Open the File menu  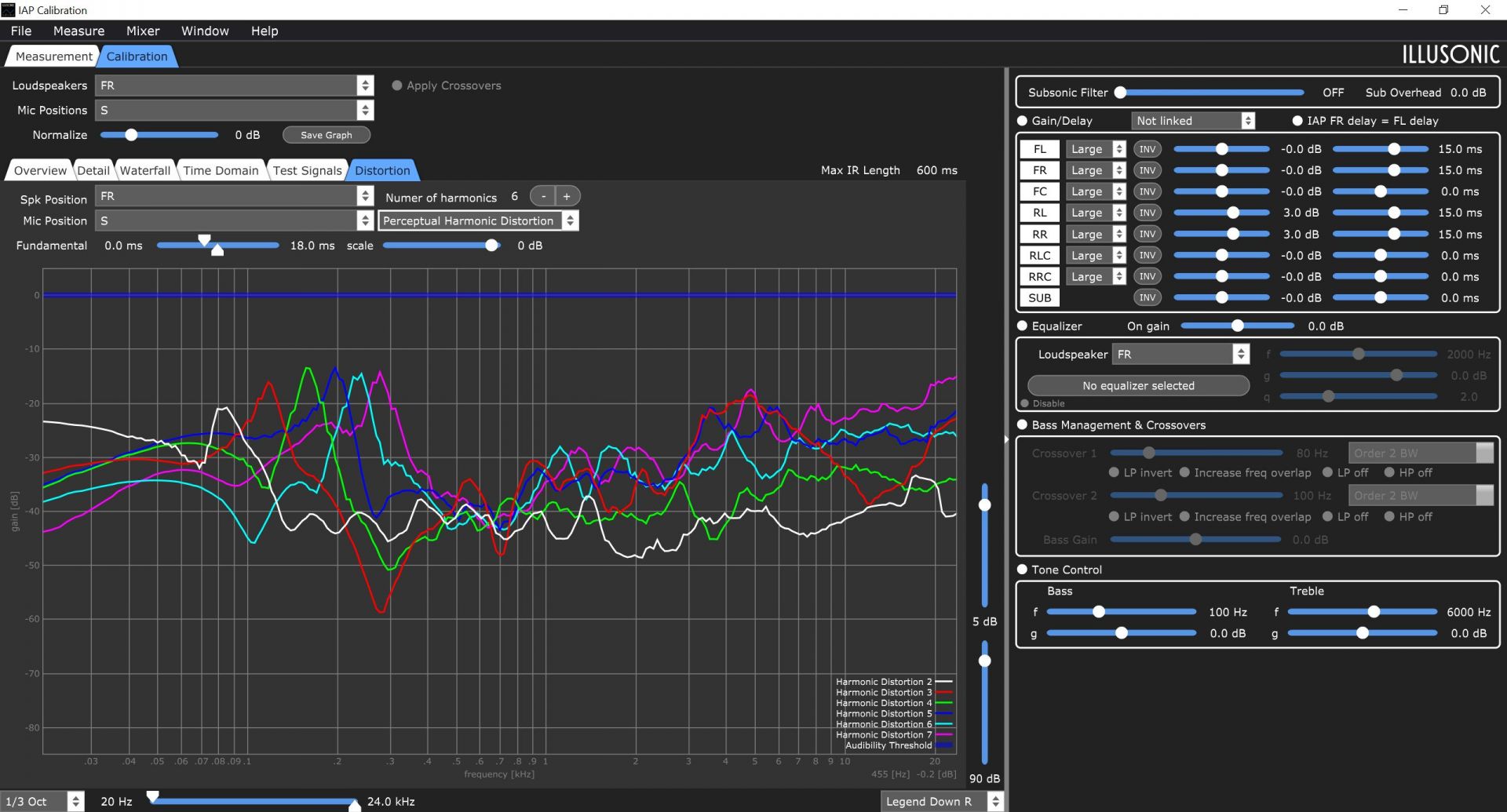point(21,31)
